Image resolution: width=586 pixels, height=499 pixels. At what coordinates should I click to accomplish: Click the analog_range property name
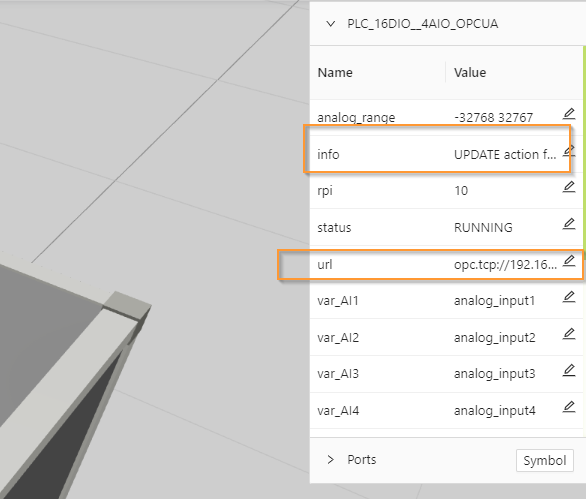[x=356, y=118]
